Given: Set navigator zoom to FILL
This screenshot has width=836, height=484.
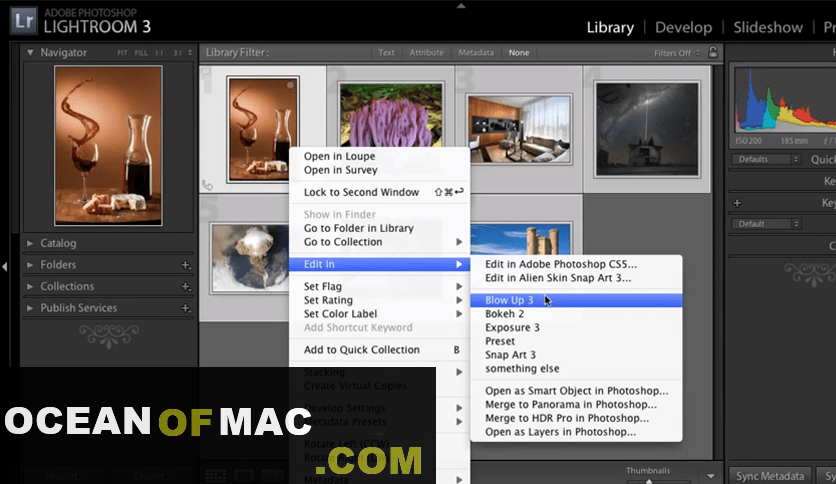Looking at the screenshot, I should click(x=141, y=53).
